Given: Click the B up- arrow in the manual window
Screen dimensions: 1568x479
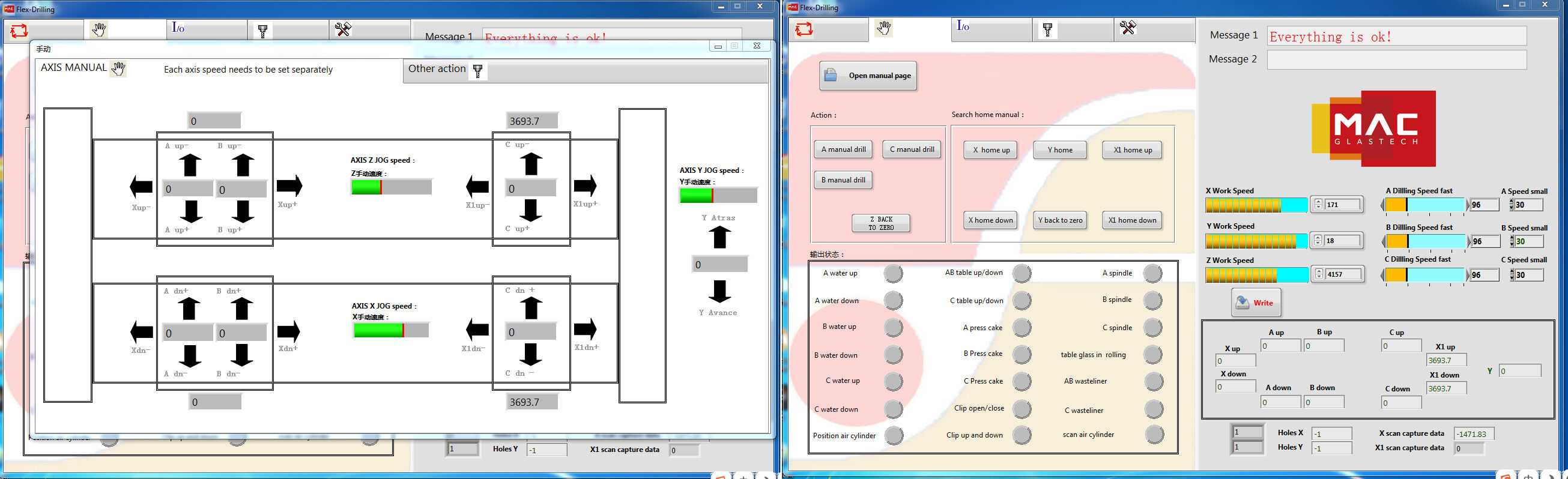Looking at the screenshot, I should click(x=243, y=165).
